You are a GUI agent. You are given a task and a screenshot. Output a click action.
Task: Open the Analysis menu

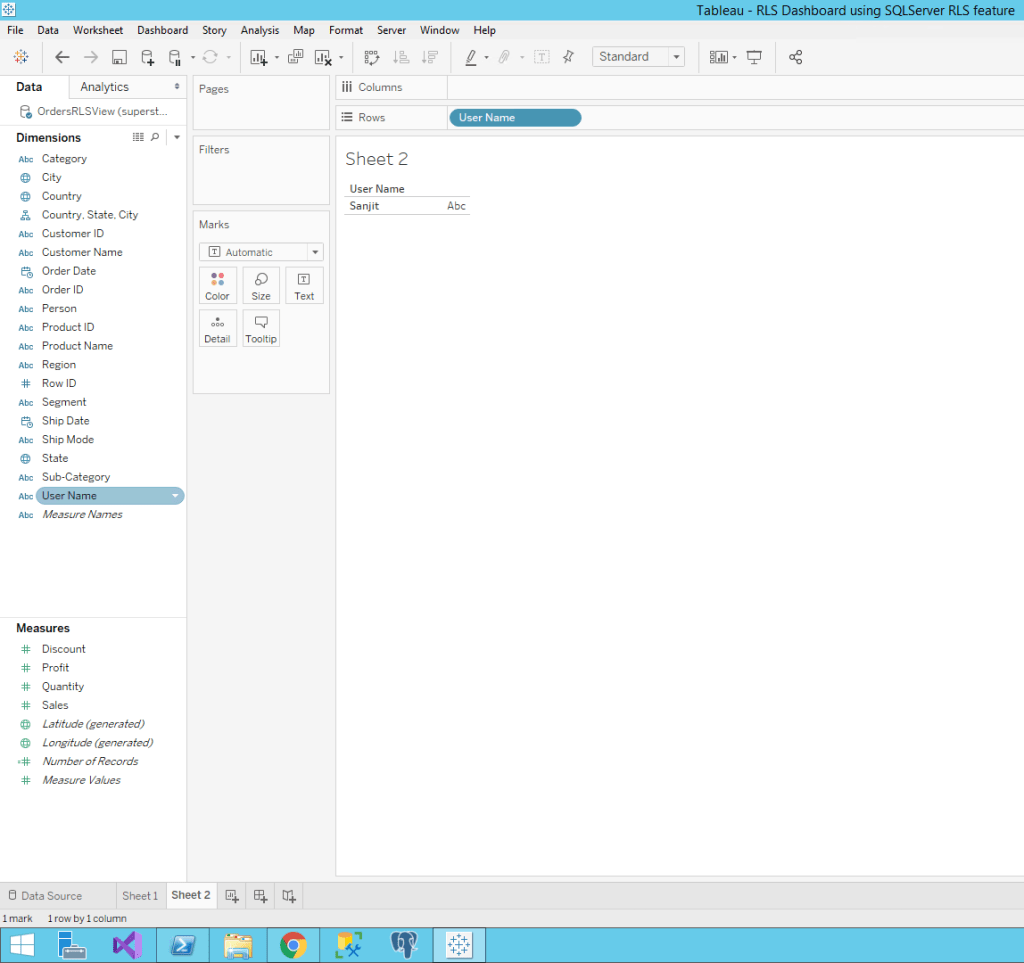click(x=260, y=31)
